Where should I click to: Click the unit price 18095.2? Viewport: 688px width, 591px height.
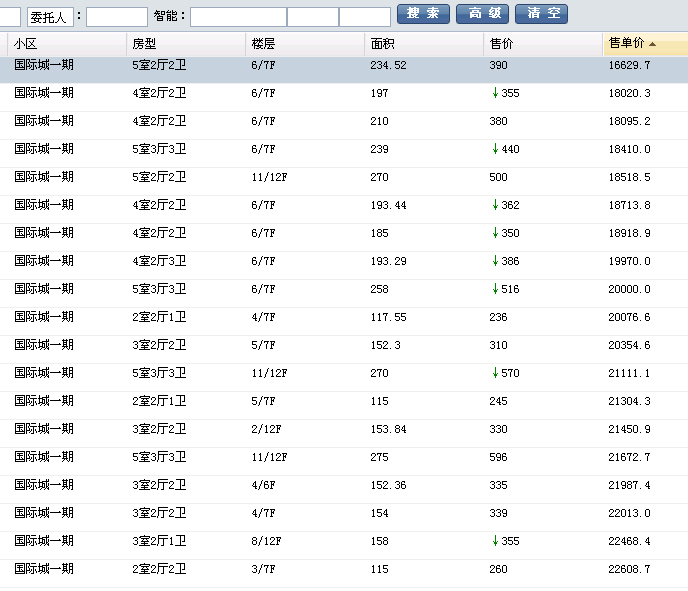[629, 121]
